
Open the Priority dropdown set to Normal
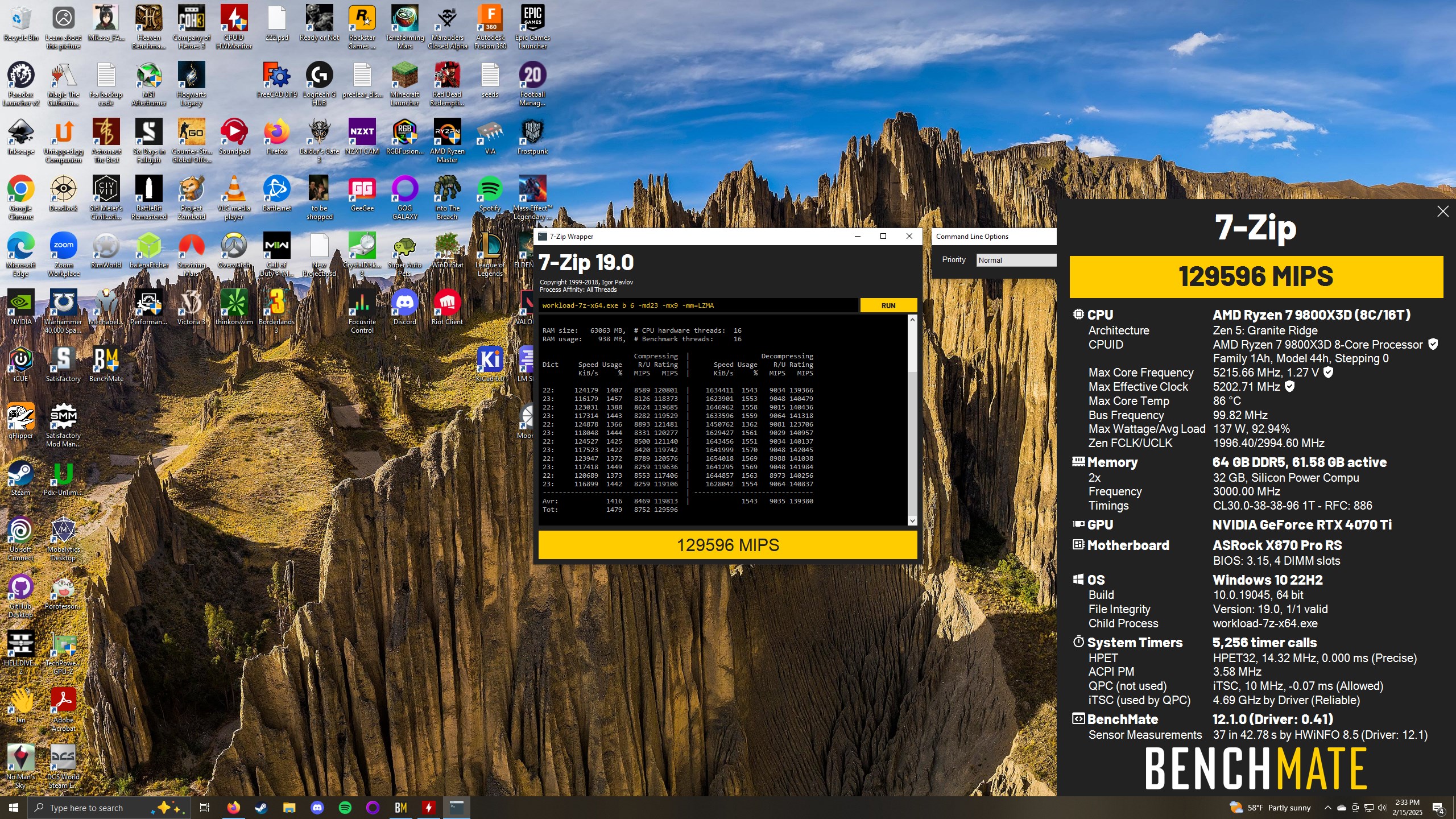point(1016,260)
